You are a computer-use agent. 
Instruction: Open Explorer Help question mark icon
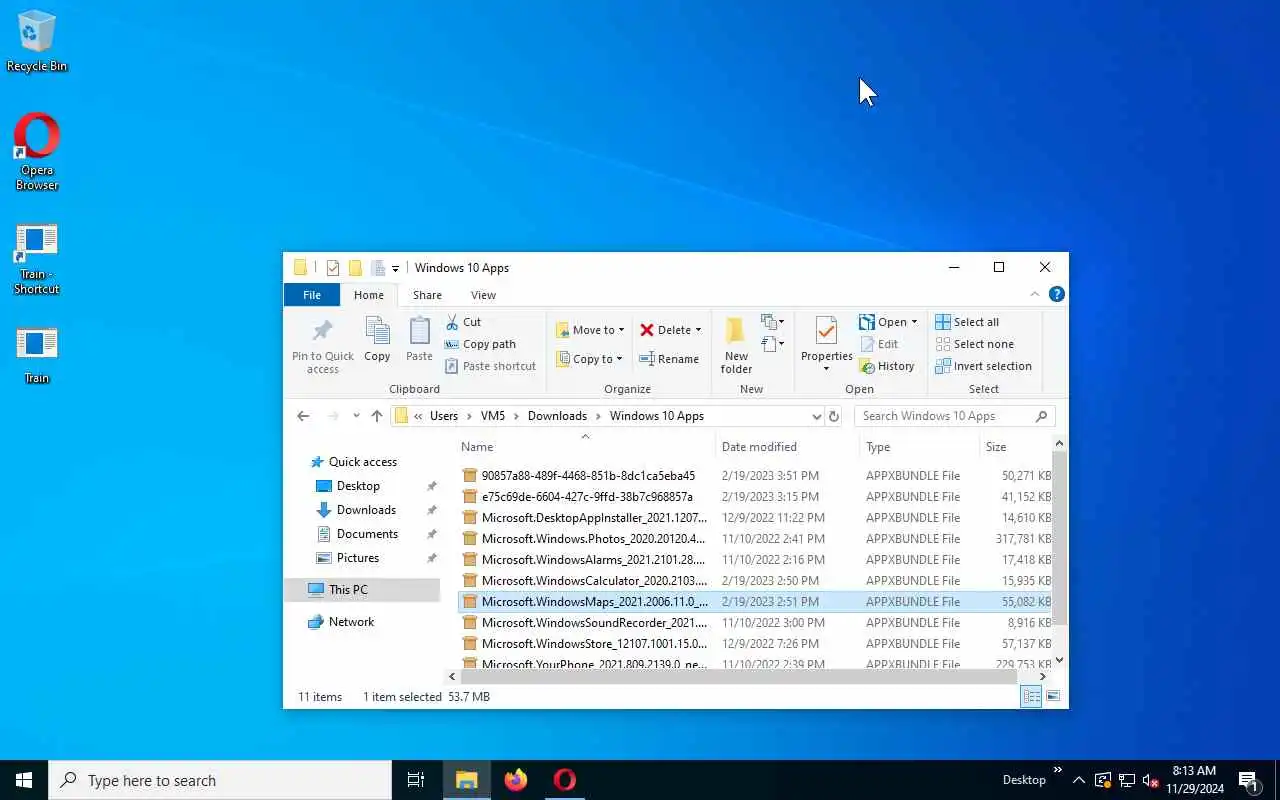(x=1056, y=294)
